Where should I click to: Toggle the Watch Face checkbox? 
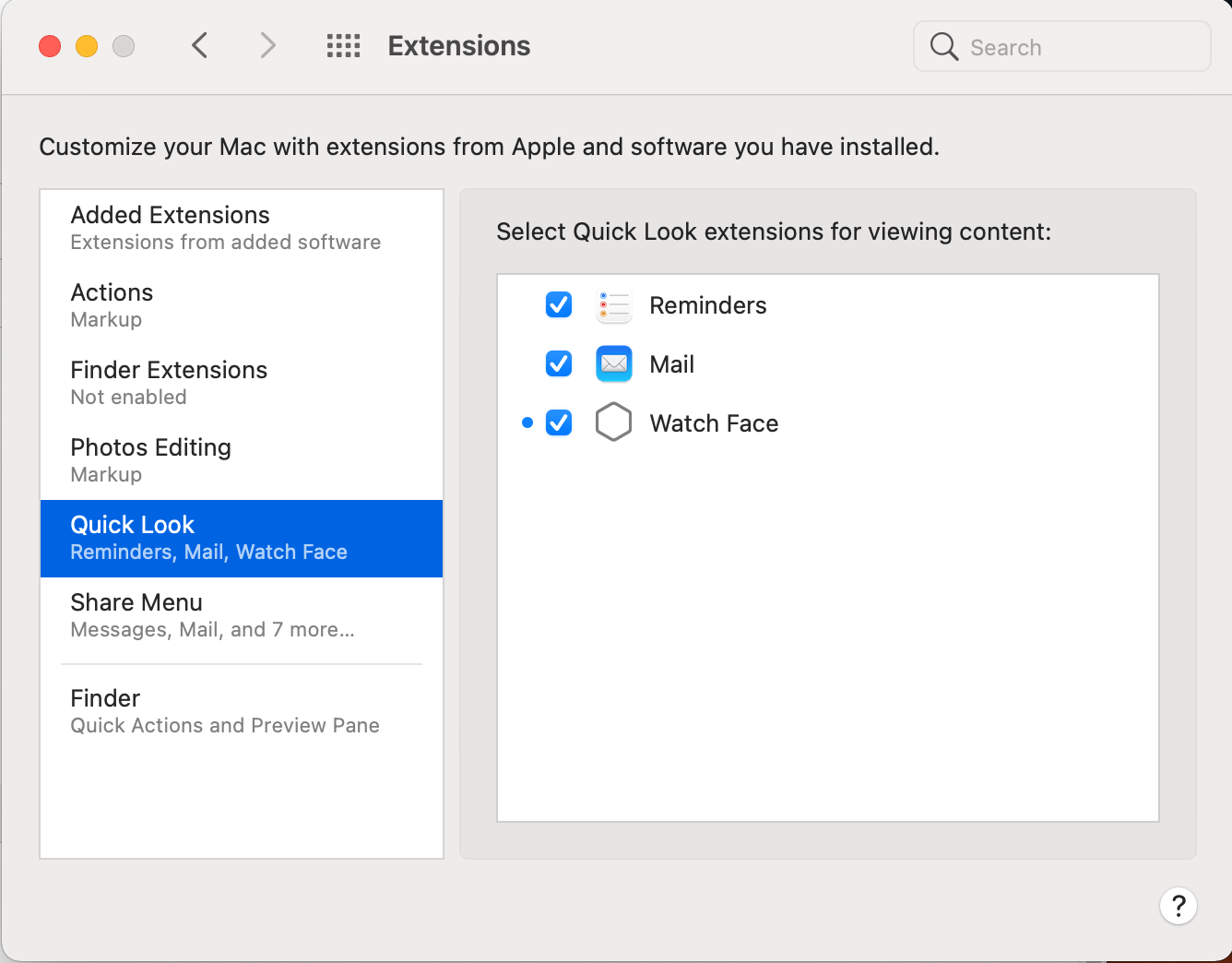click(559, 422)
